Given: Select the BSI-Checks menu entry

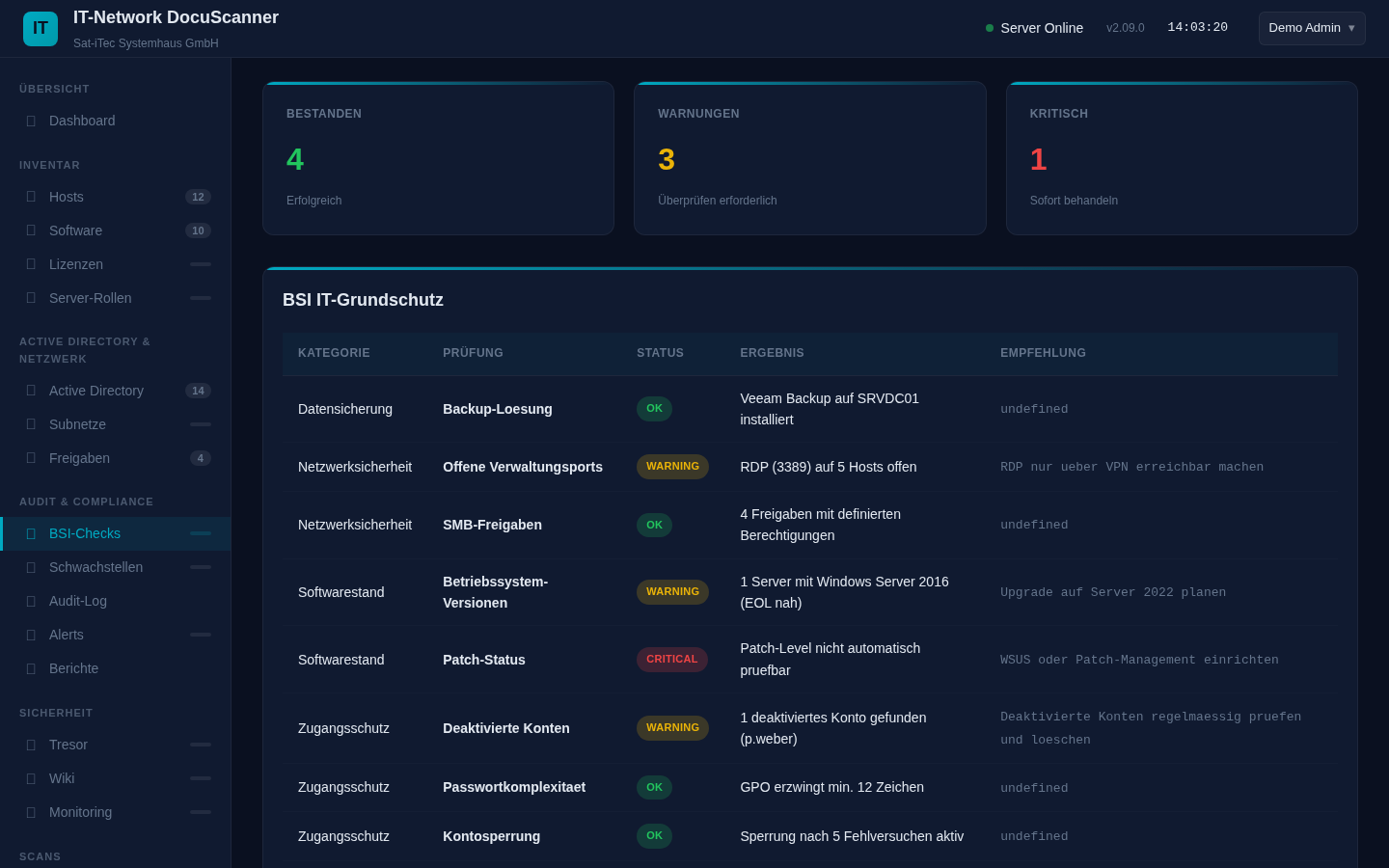Looking at the screenshot, I should pyautogui.click(x=116, y=533).
